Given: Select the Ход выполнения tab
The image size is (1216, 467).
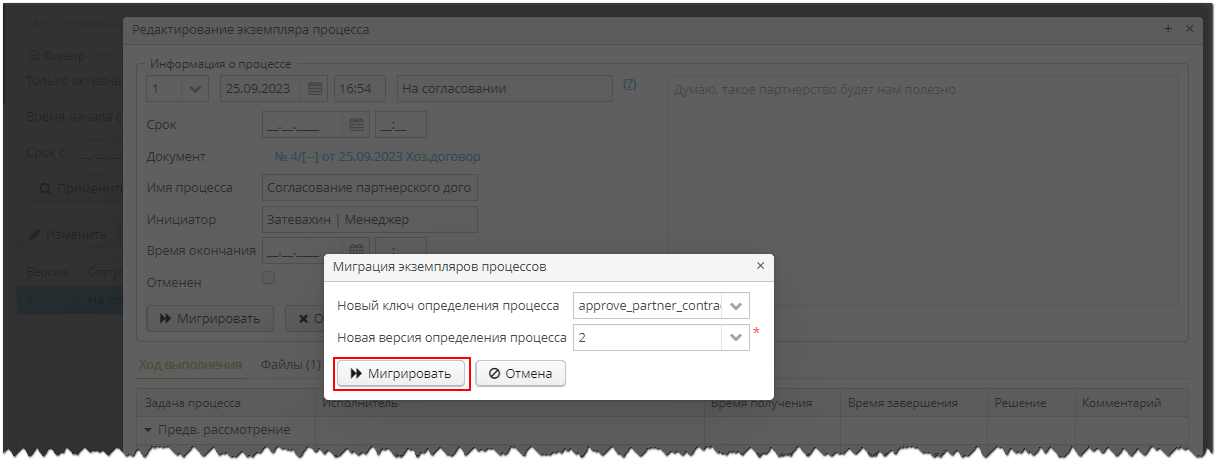Looking at the screenshot, I should (x=190, y=364).
